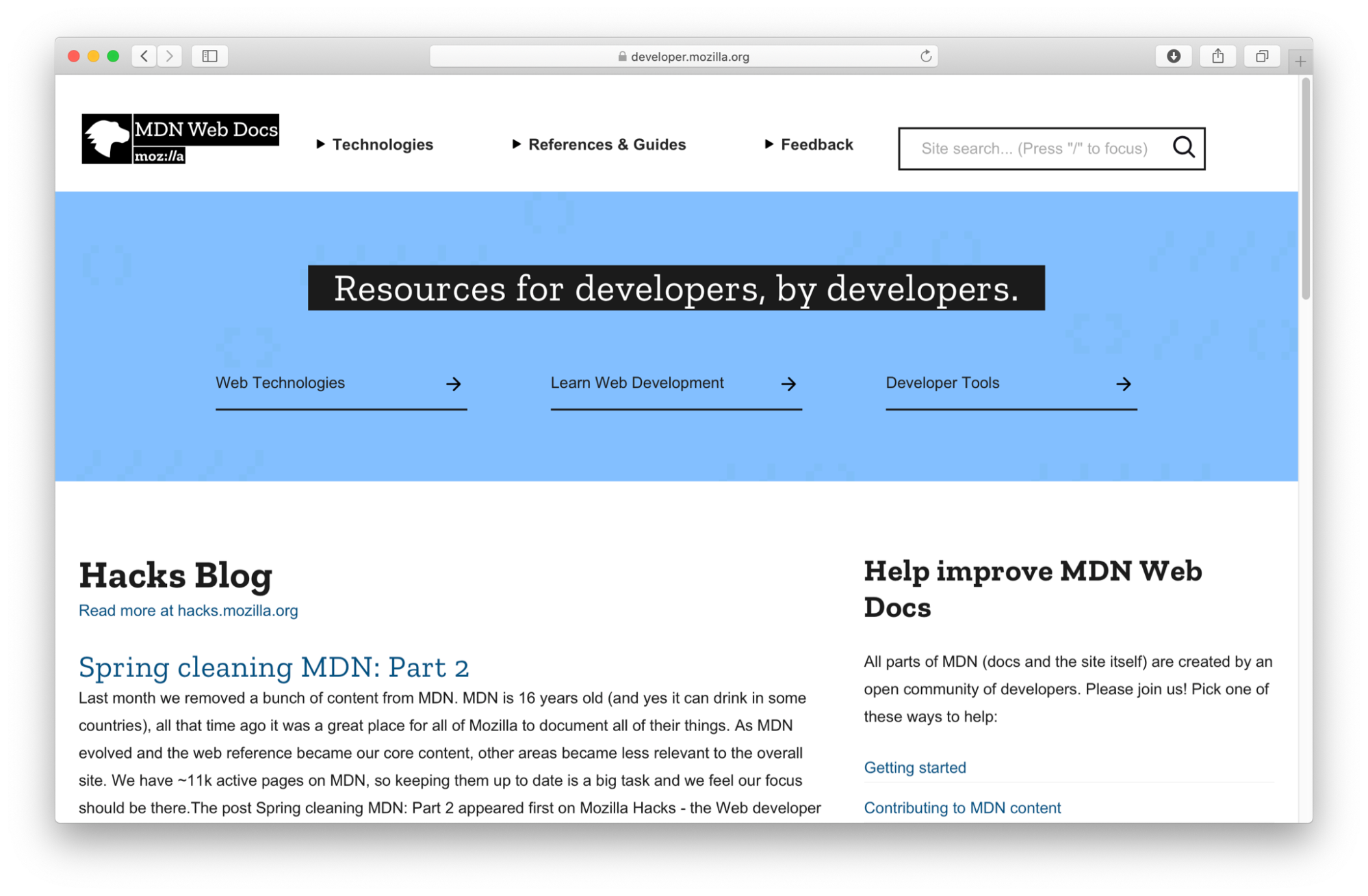Open a new tab with plus button

[1300, 62]
